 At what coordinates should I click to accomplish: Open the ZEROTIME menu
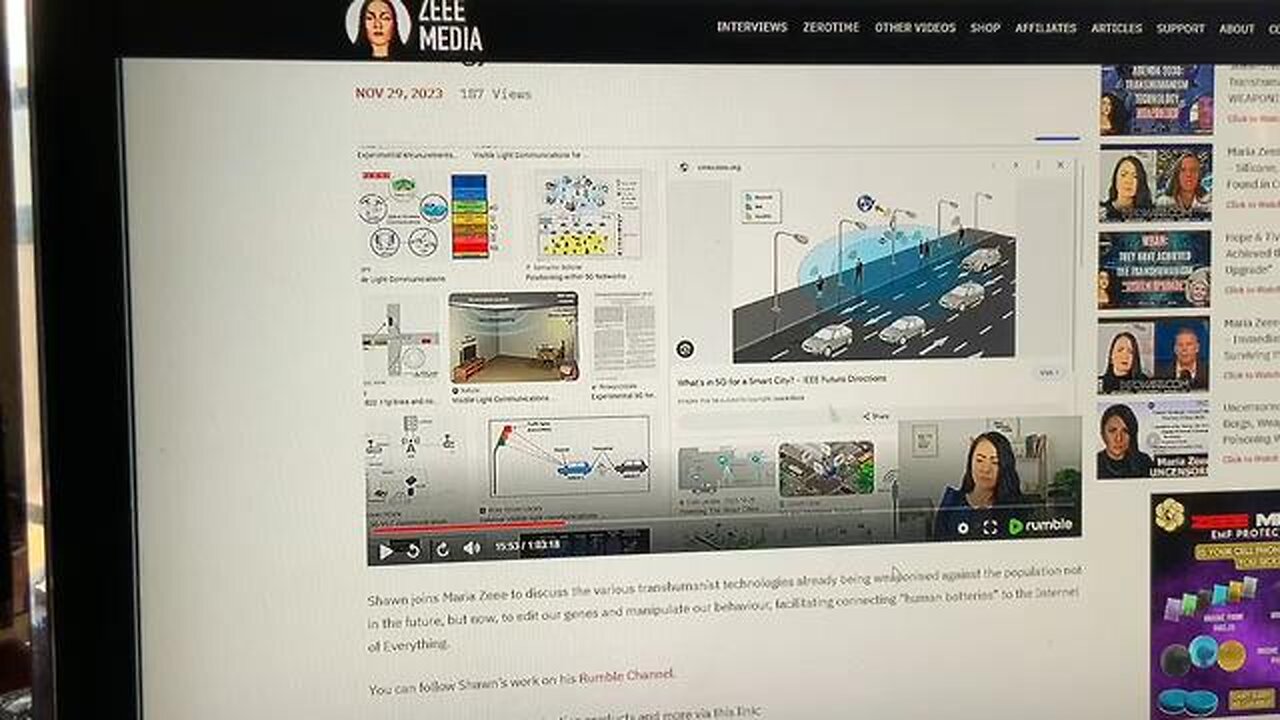[831, 28]
